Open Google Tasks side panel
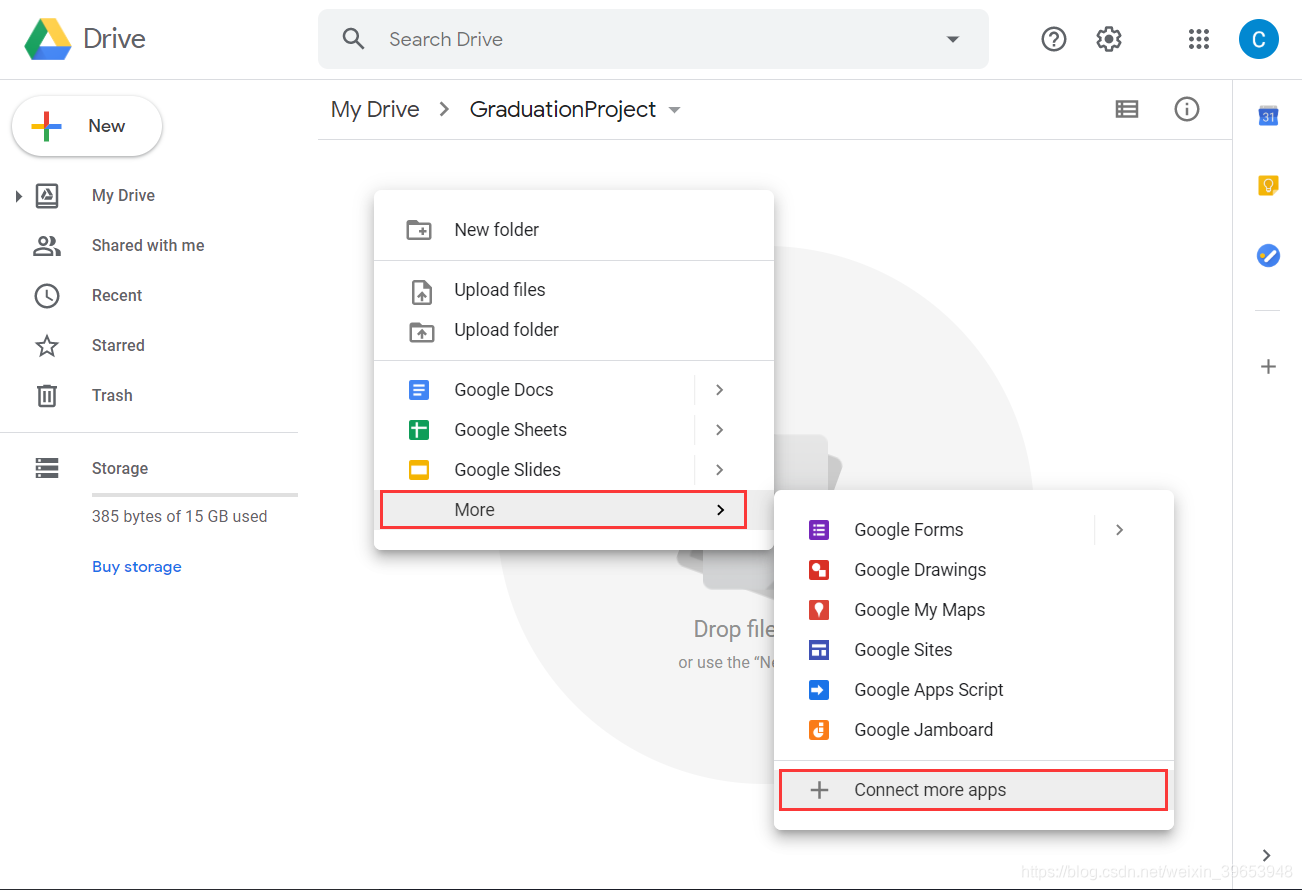This screenshot has height=890, width=1302. (1268, 256)
